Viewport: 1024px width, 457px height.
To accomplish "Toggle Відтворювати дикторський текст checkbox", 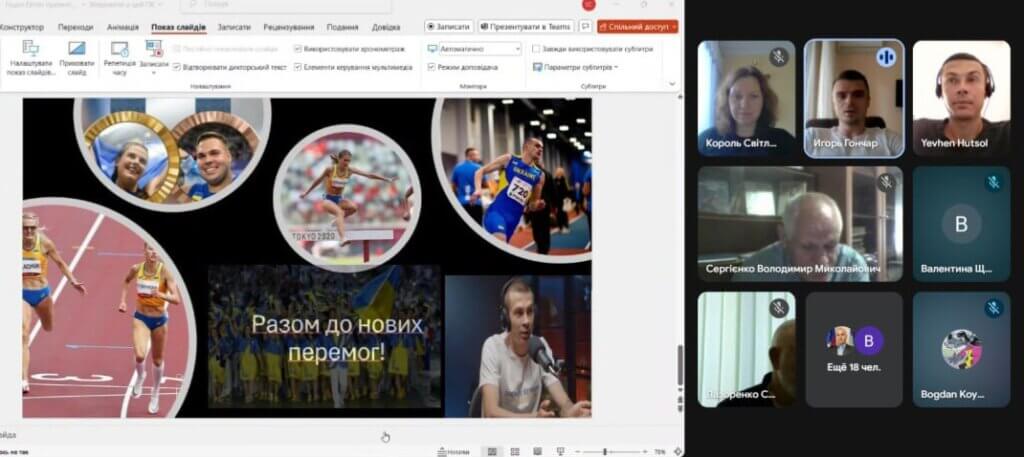I will pyautogui.click(x=177, y=67).
